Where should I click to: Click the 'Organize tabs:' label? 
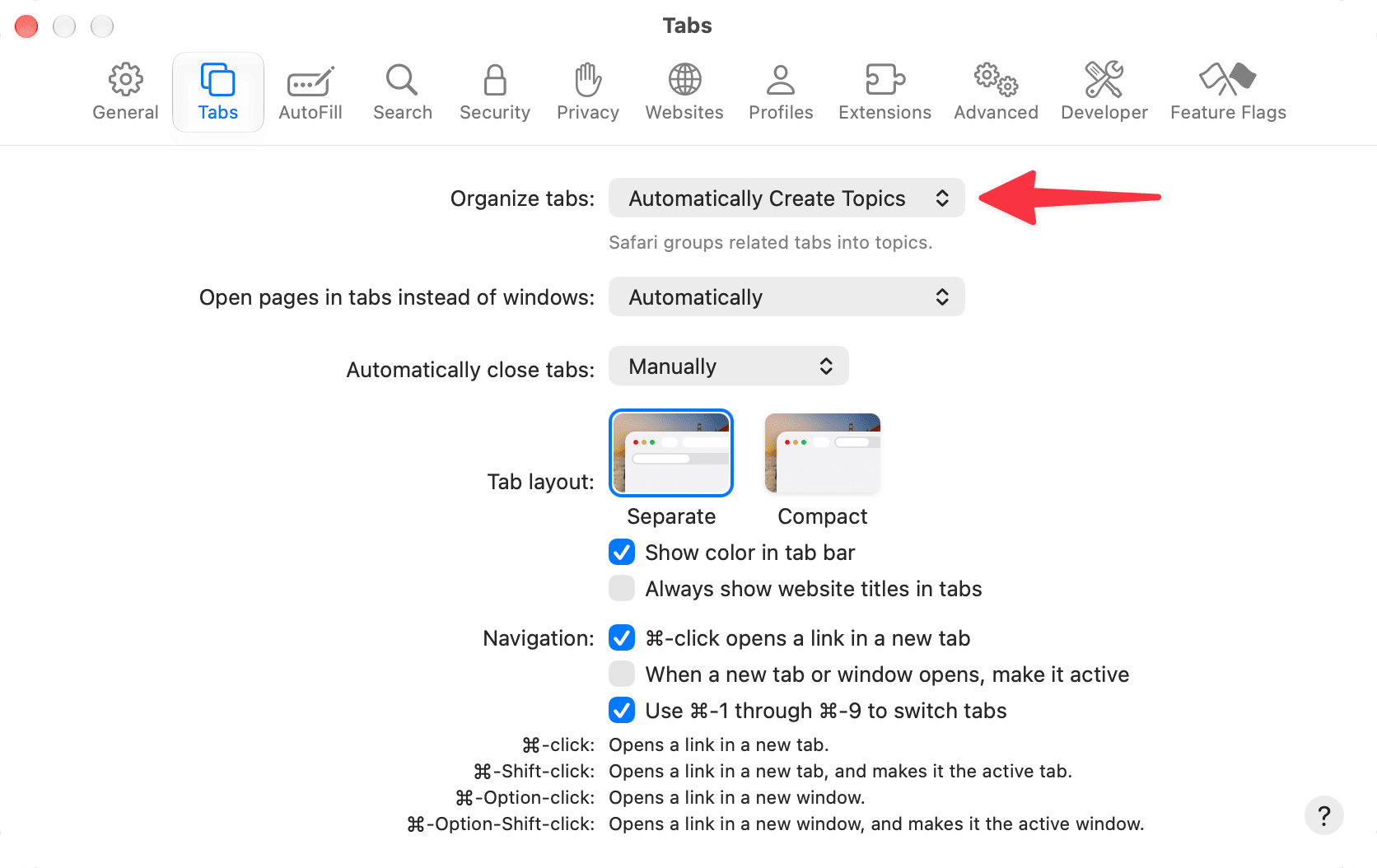pyautogui.click(x=522, y=198)
